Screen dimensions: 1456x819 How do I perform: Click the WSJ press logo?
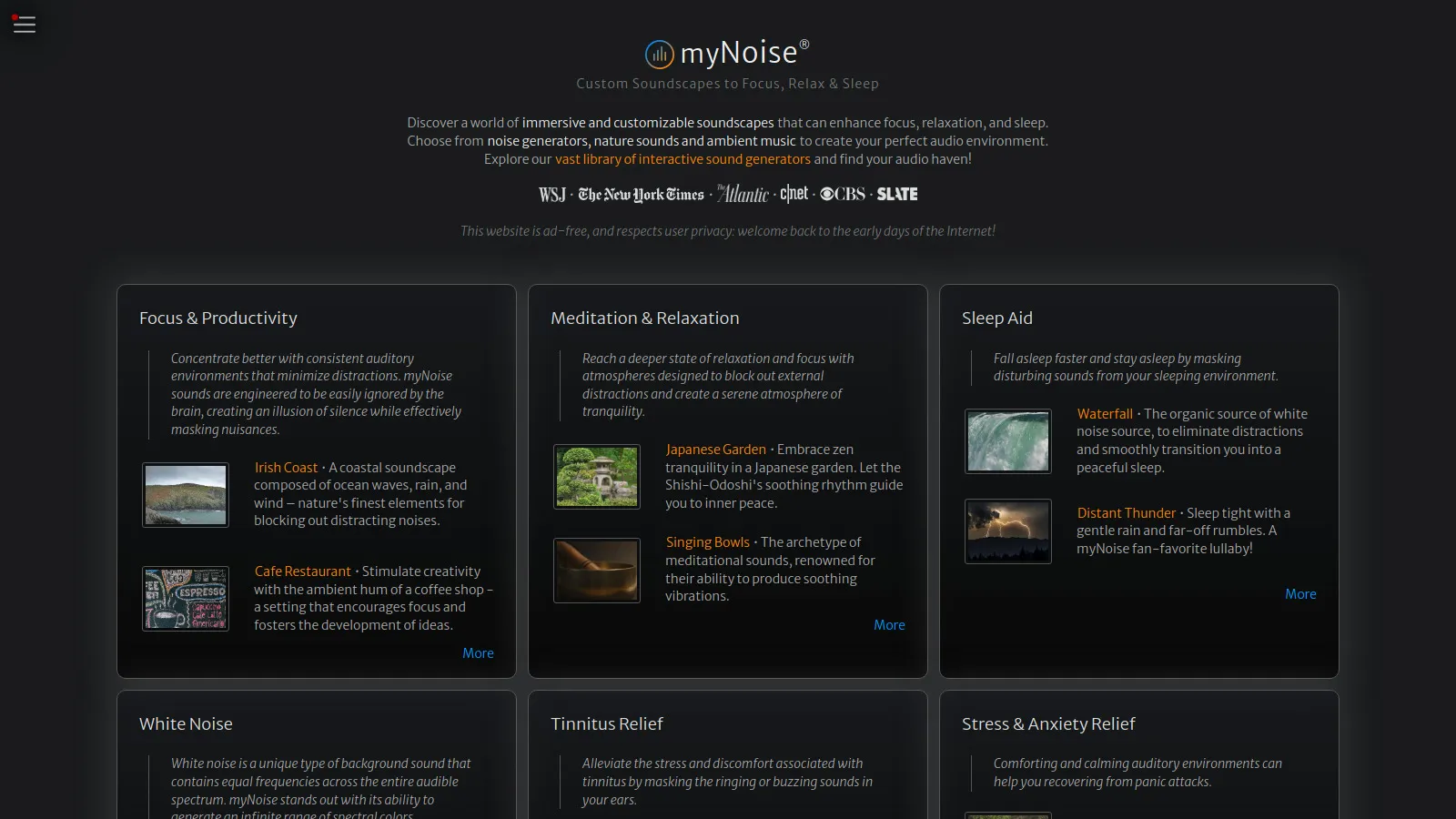[x=551, y=194]
